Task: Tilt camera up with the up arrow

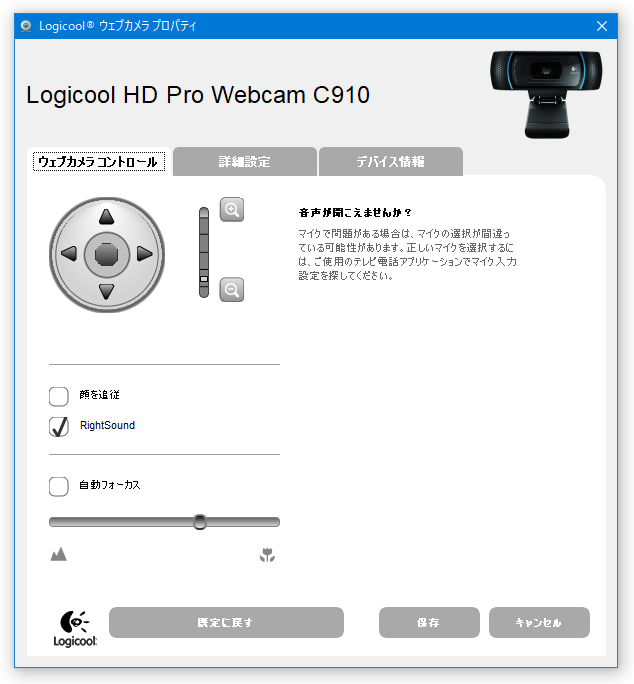Action: (x=106, y=217)
